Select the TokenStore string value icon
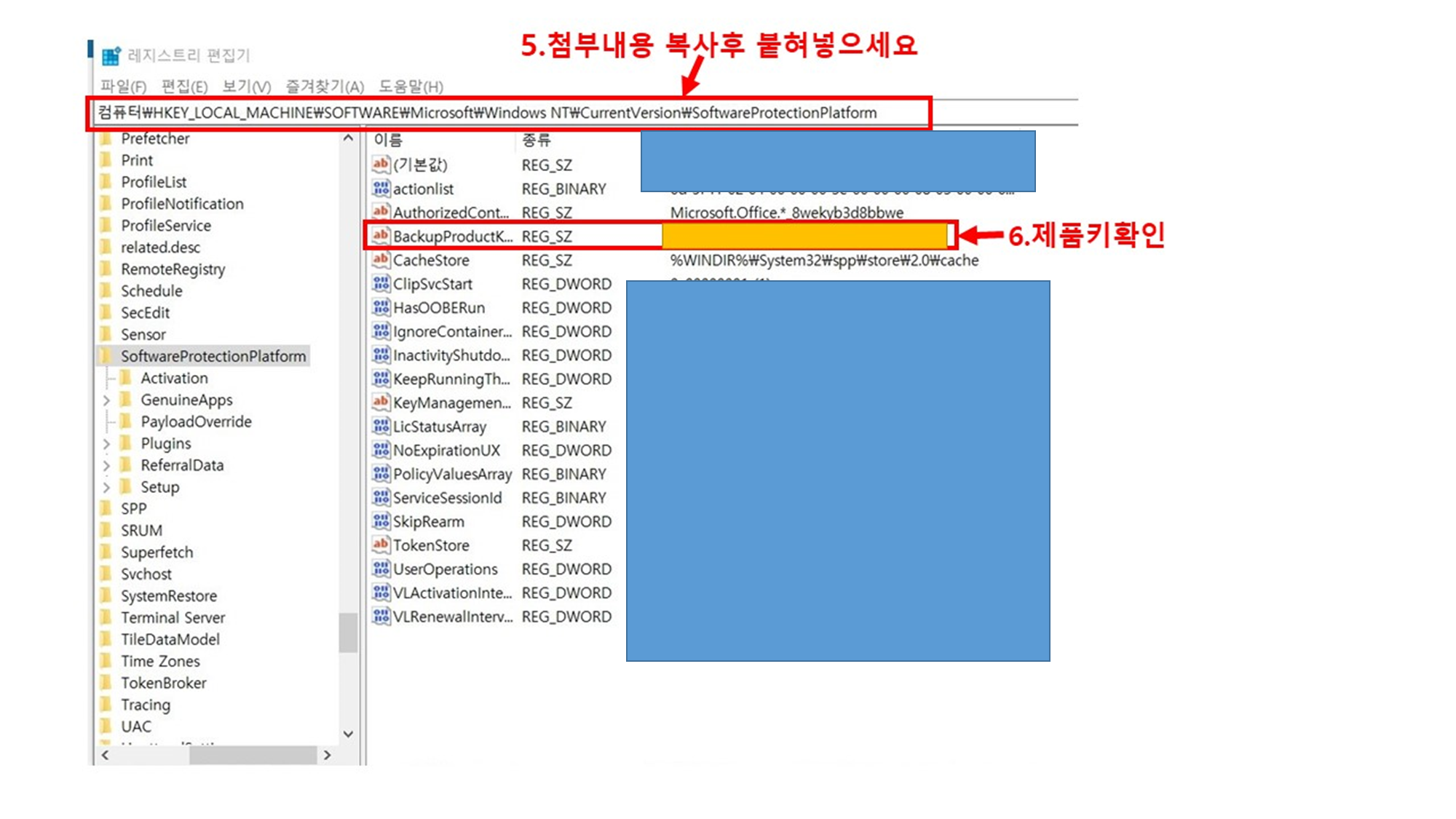Screen dimensions: 1456x819 (x=380, y=545)
